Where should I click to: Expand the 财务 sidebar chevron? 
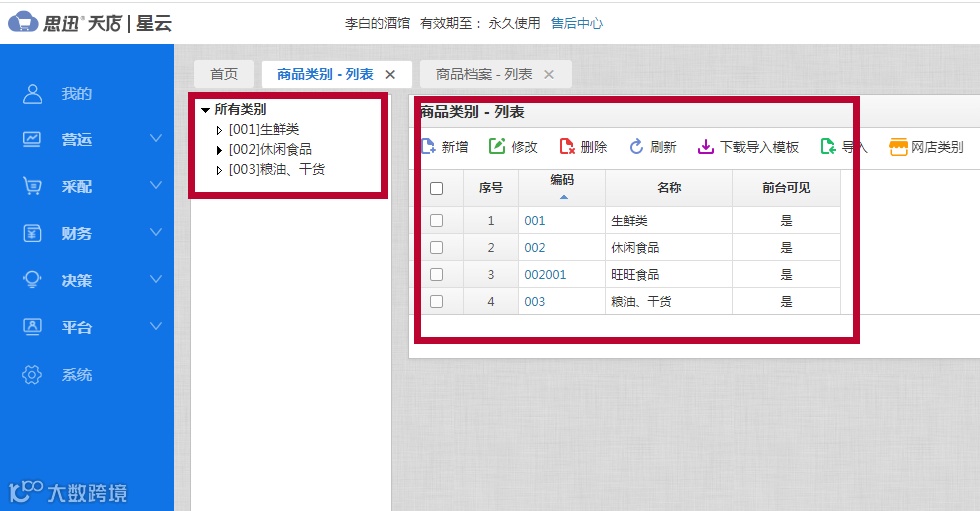(x=156, y=232)
